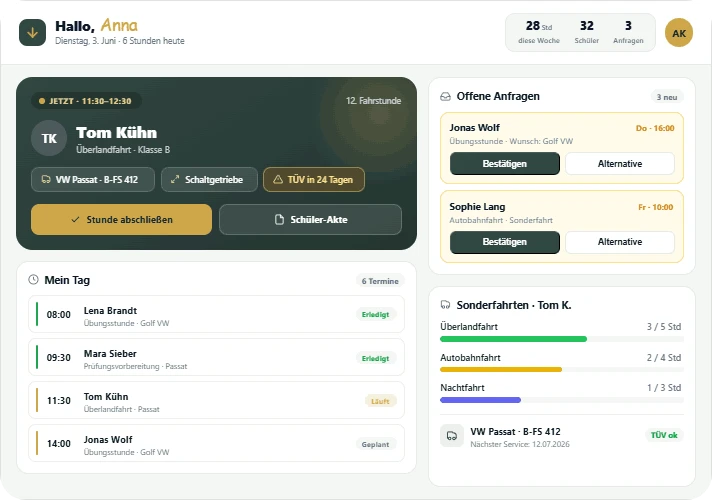The image size is (712, 500).
Task: Click the car icon in VW Passat B-FS 412 chip
Action: coord(46,179)
